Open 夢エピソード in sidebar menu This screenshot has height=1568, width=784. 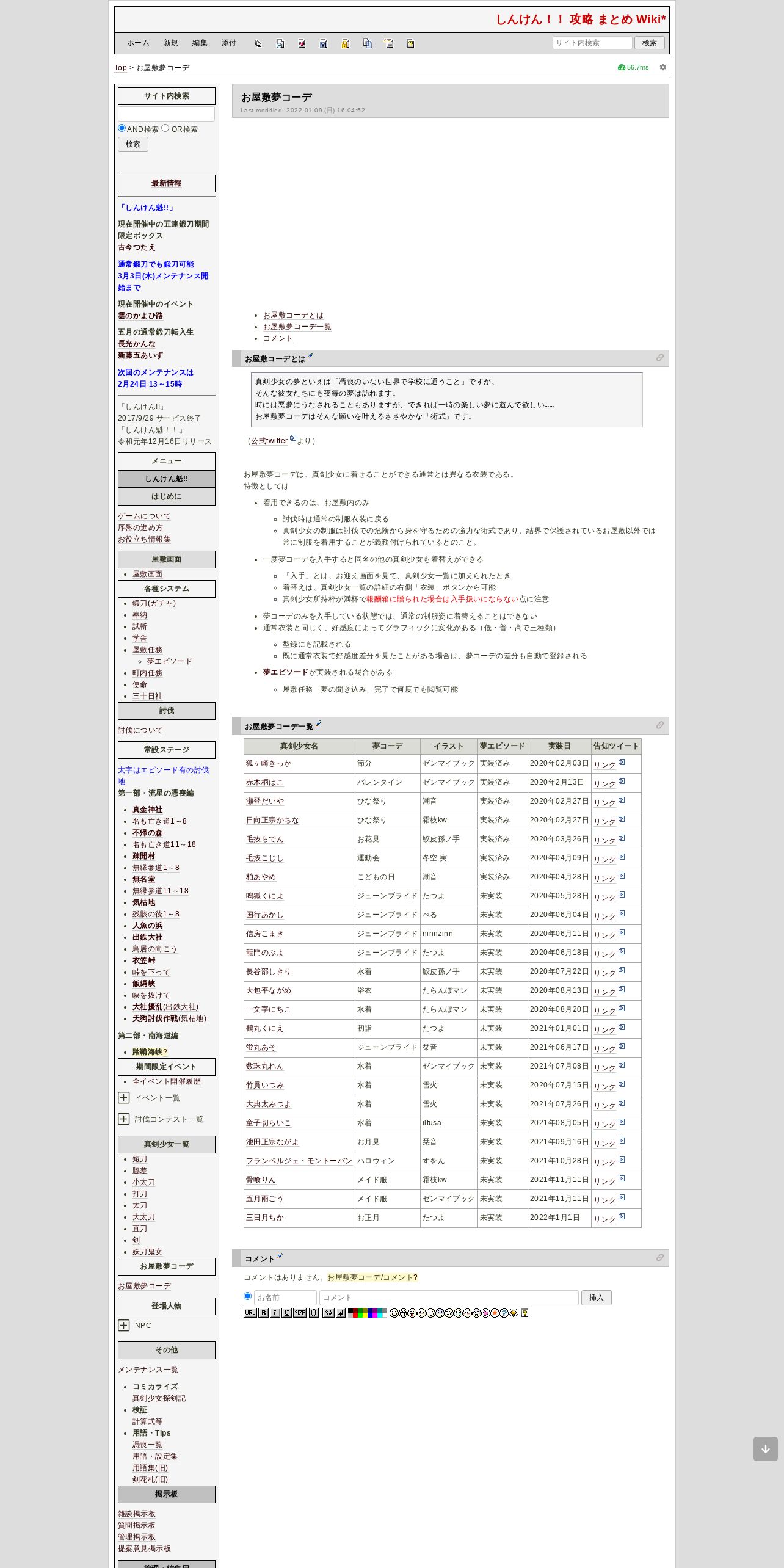[169, 661]
